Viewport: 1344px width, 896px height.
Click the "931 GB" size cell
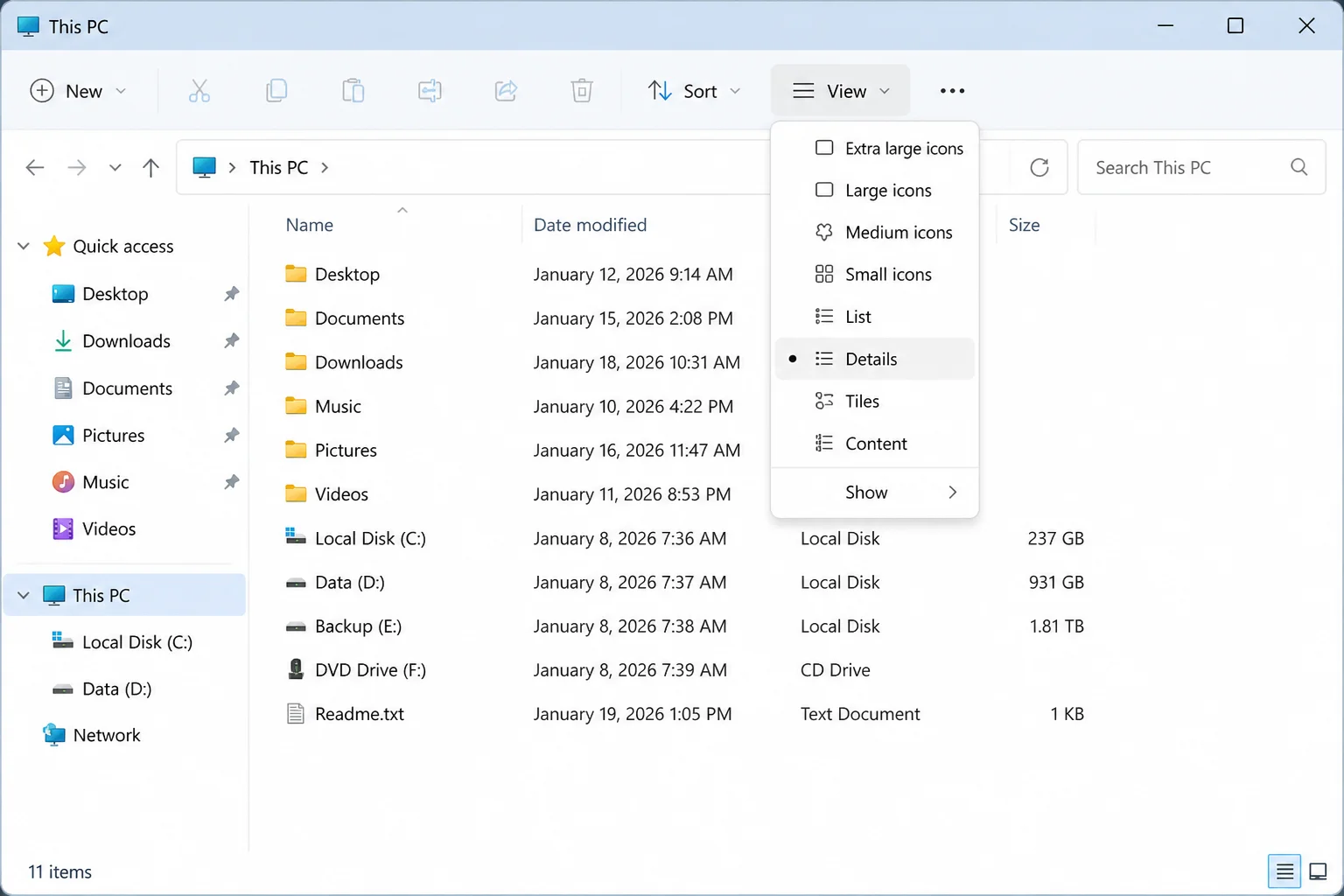pos(1056,582)
